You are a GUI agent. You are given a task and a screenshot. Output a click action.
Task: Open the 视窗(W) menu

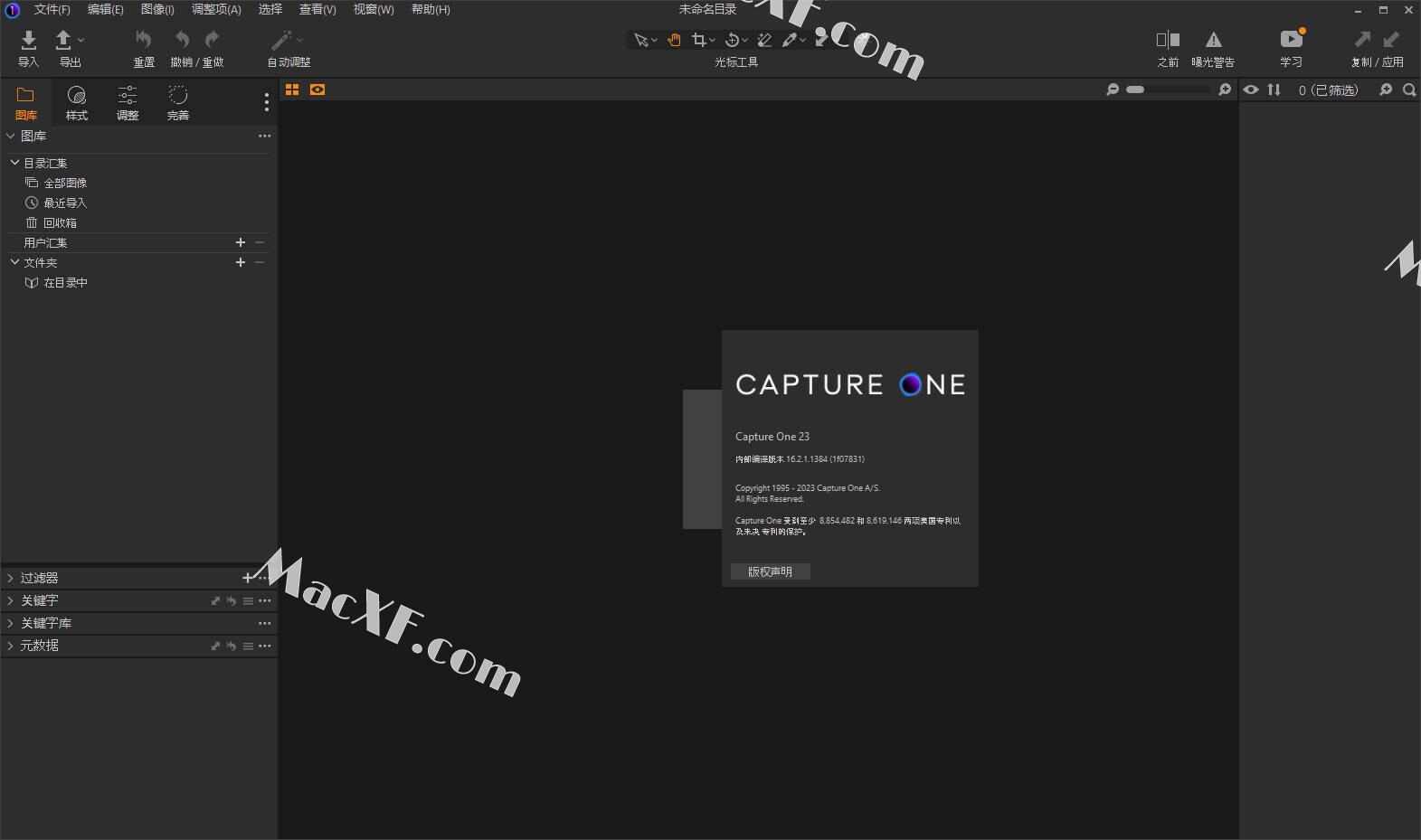tap(374, 10)
